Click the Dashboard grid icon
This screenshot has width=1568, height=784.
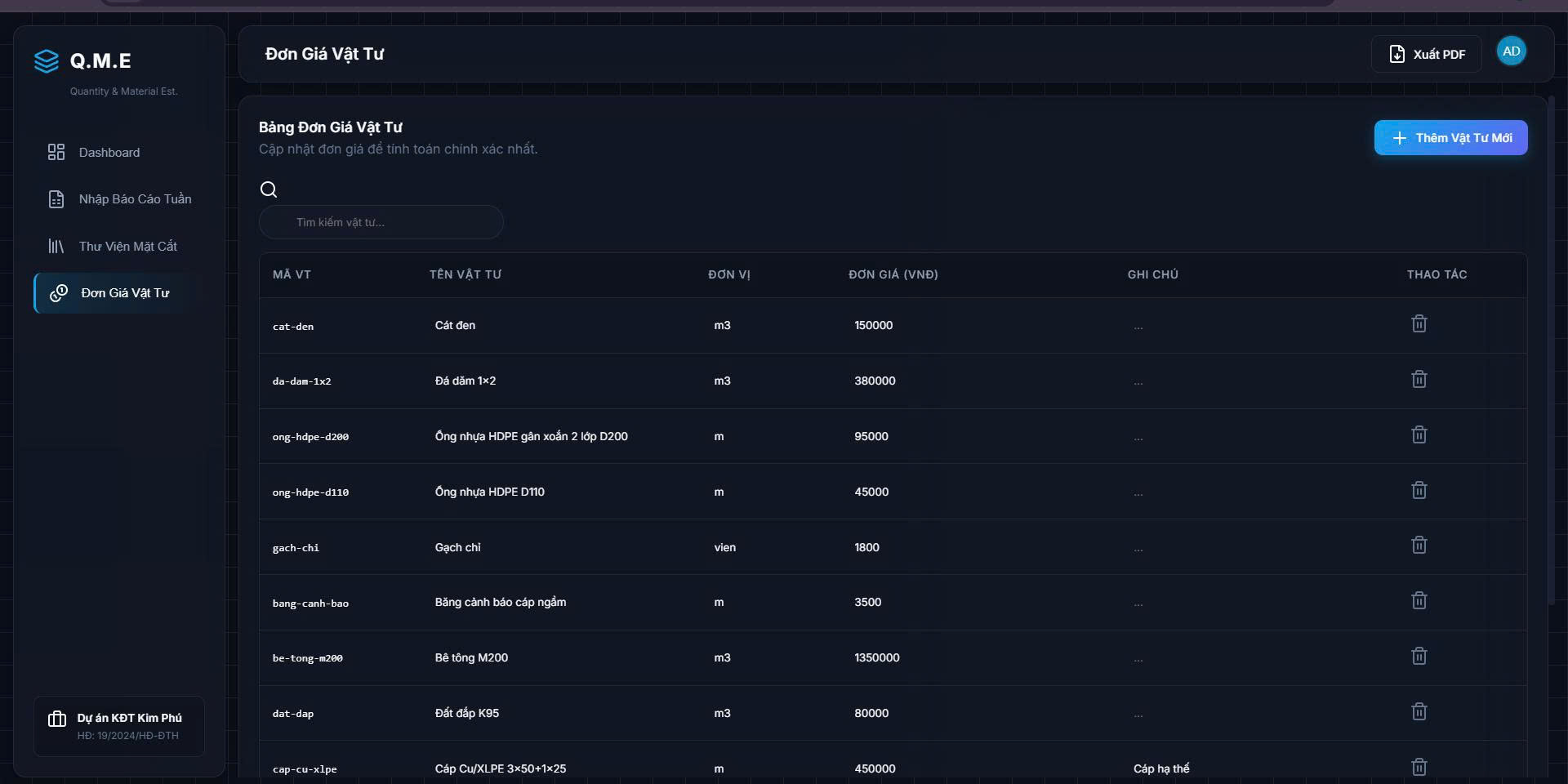56,152
